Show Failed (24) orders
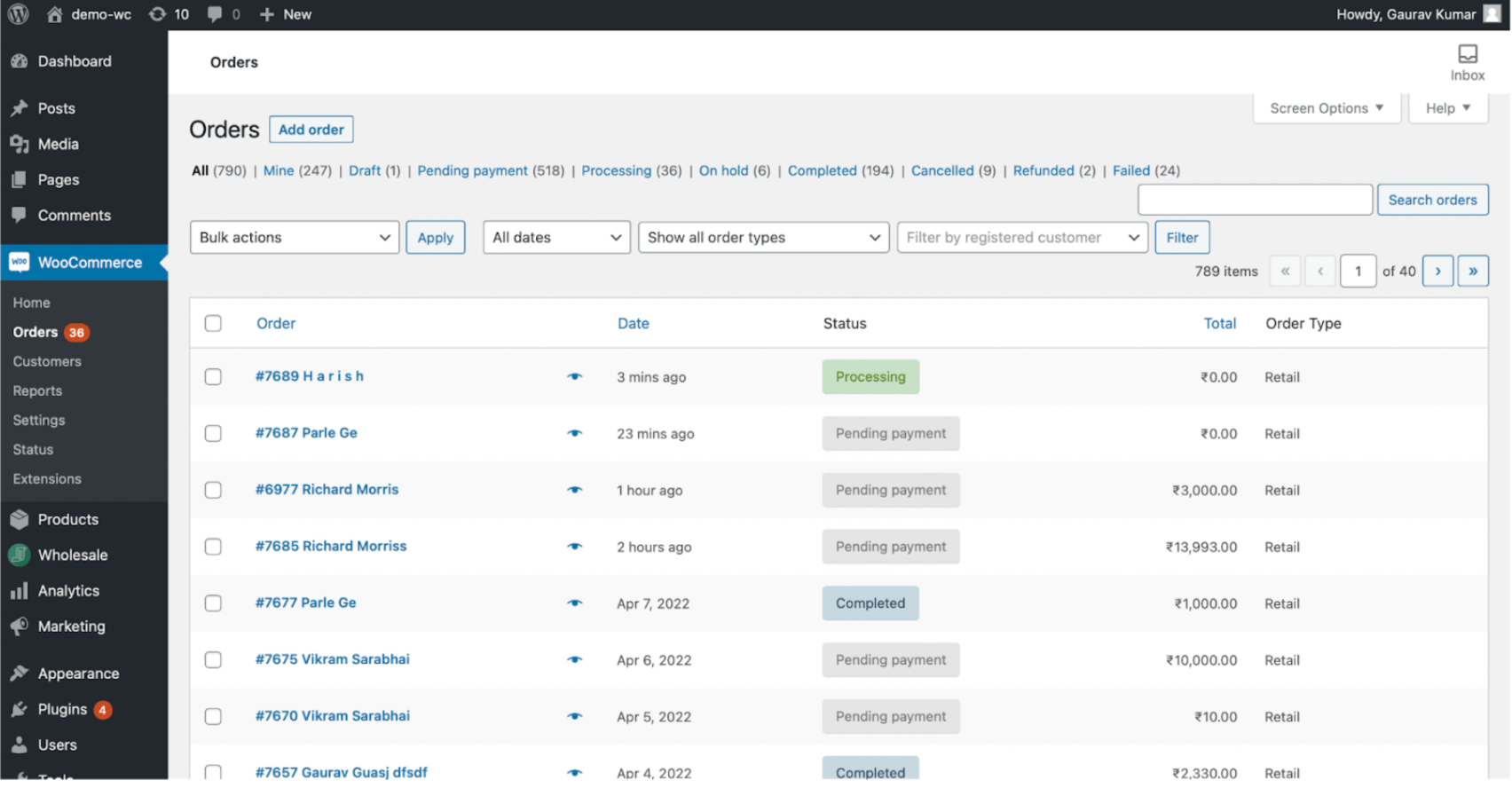The width and height of the screenshot is (1512, 788). point(1146,170)
